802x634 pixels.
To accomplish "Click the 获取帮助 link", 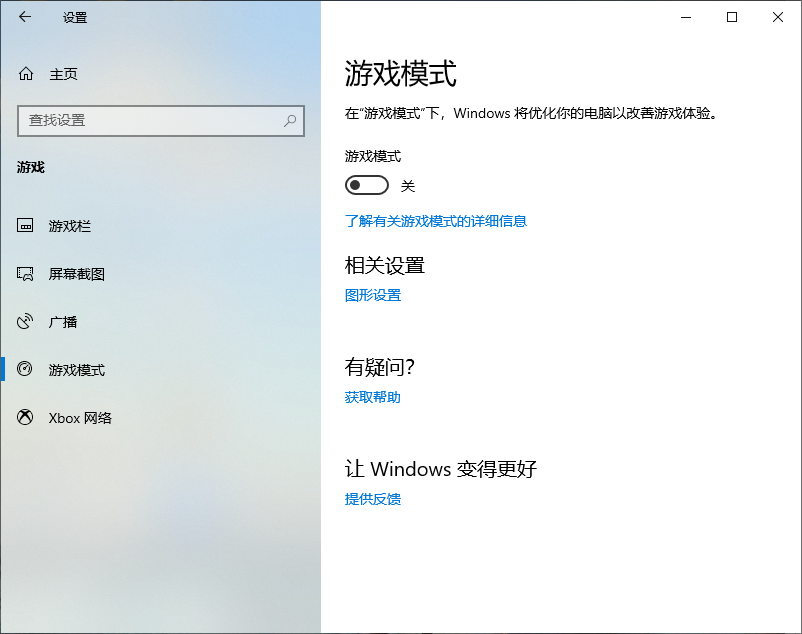I will 373,397.
